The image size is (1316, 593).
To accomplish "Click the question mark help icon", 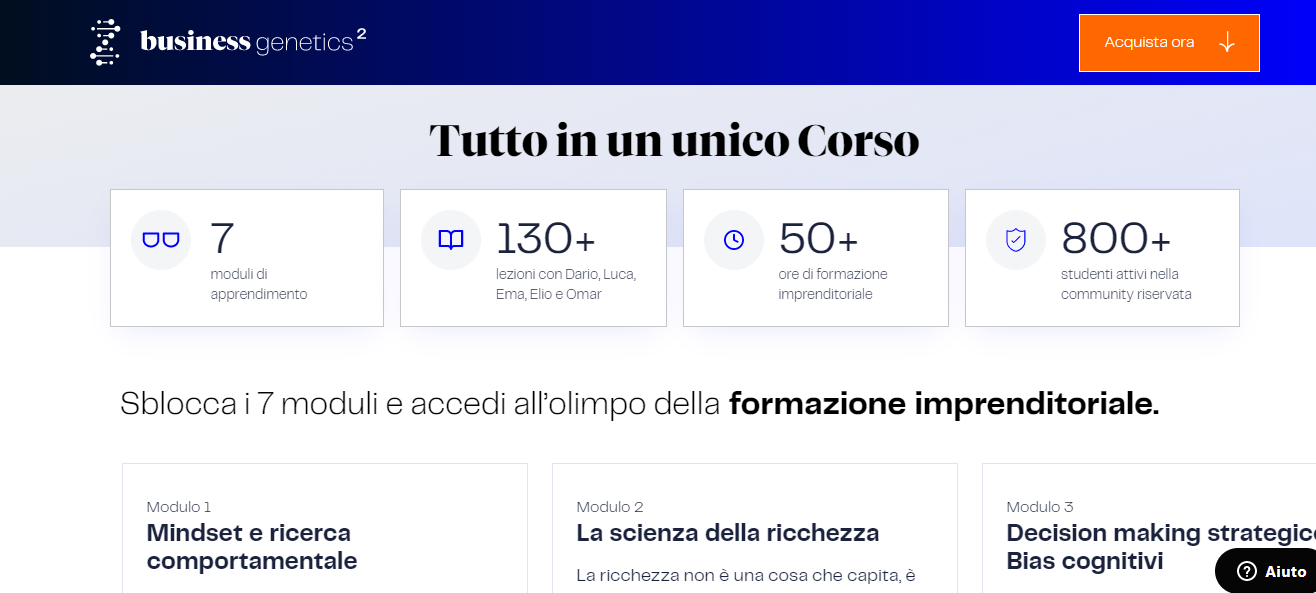I will (x=1246, y=571).
